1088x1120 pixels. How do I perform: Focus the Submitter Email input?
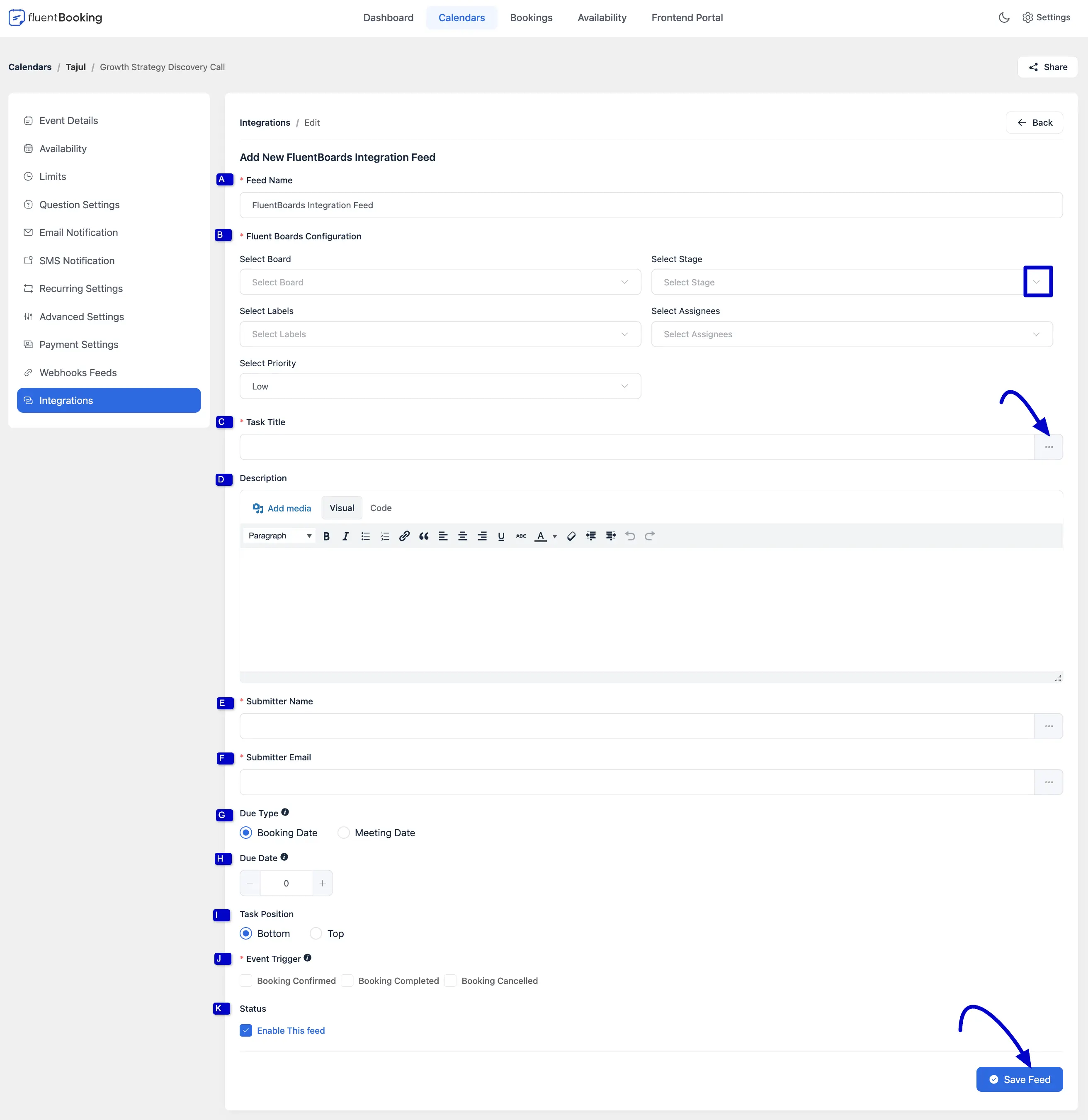[636, 782]
